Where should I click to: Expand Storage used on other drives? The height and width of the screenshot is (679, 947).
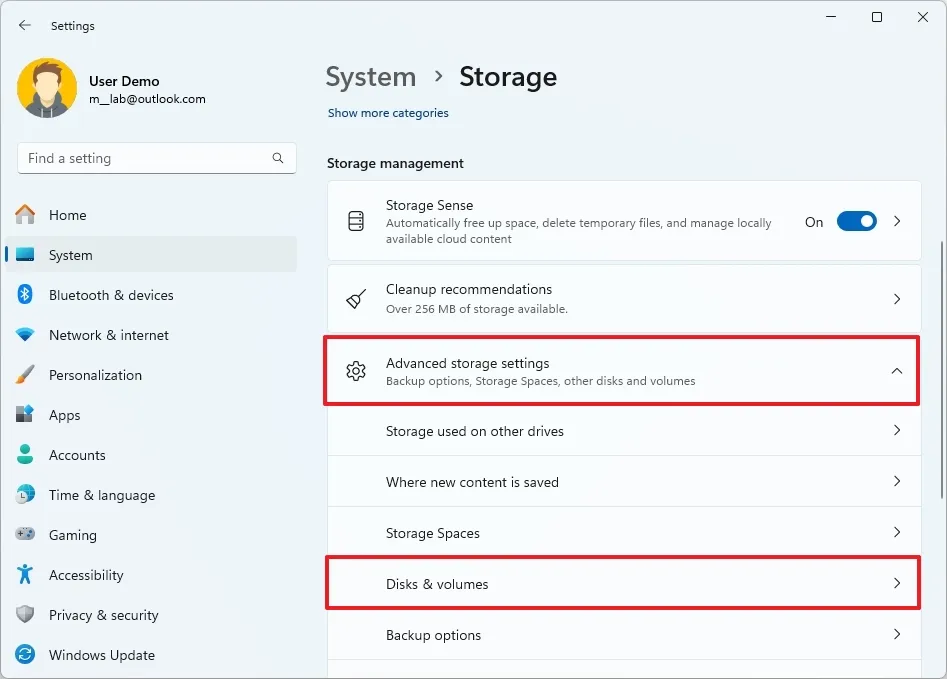[x=623, y=431]
